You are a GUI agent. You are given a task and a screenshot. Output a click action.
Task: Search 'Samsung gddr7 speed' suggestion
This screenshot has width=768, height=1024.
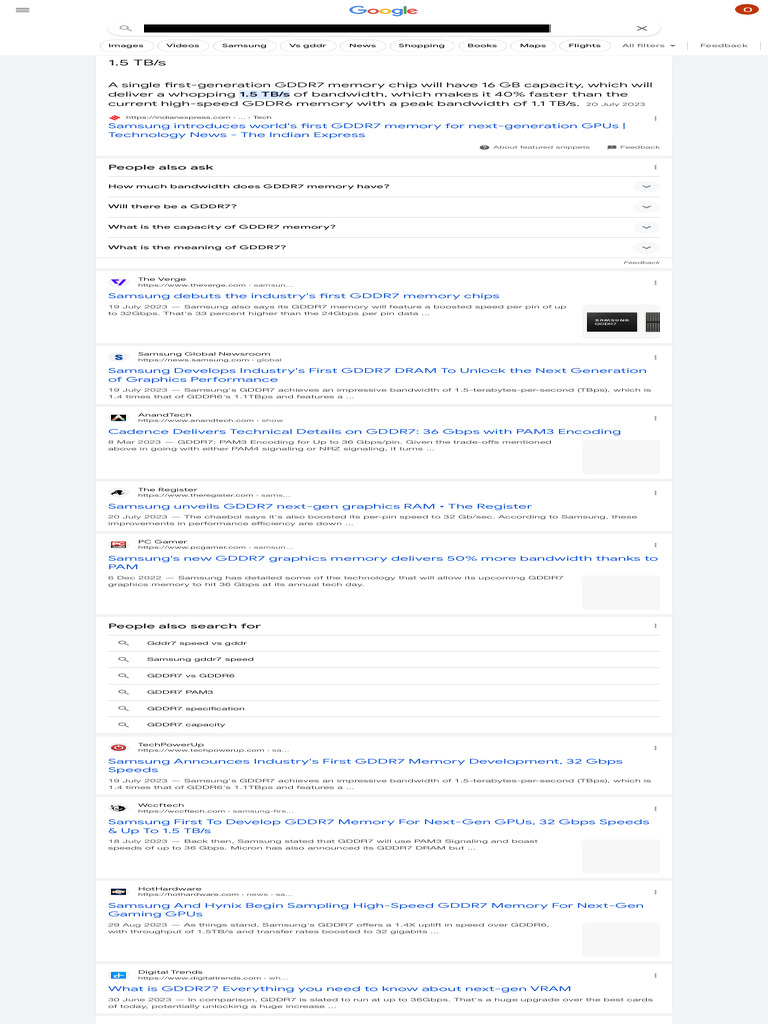pyautogui.click(x=384, y=660)
